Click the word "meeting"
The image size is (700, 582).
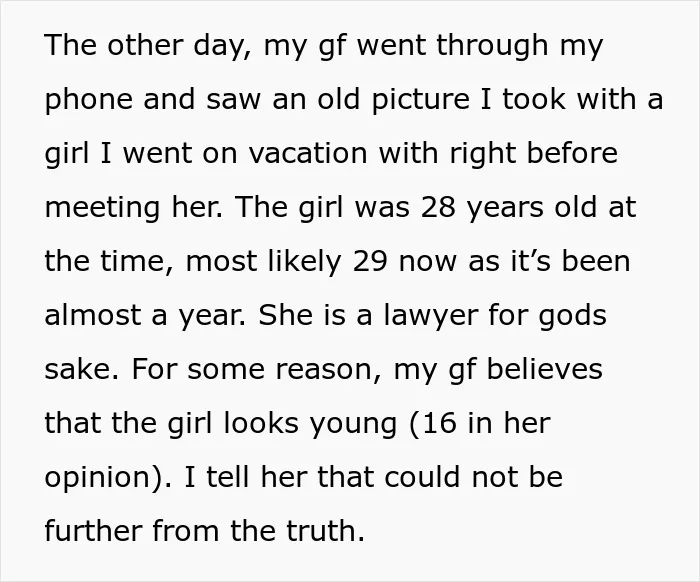pos(102,208)
